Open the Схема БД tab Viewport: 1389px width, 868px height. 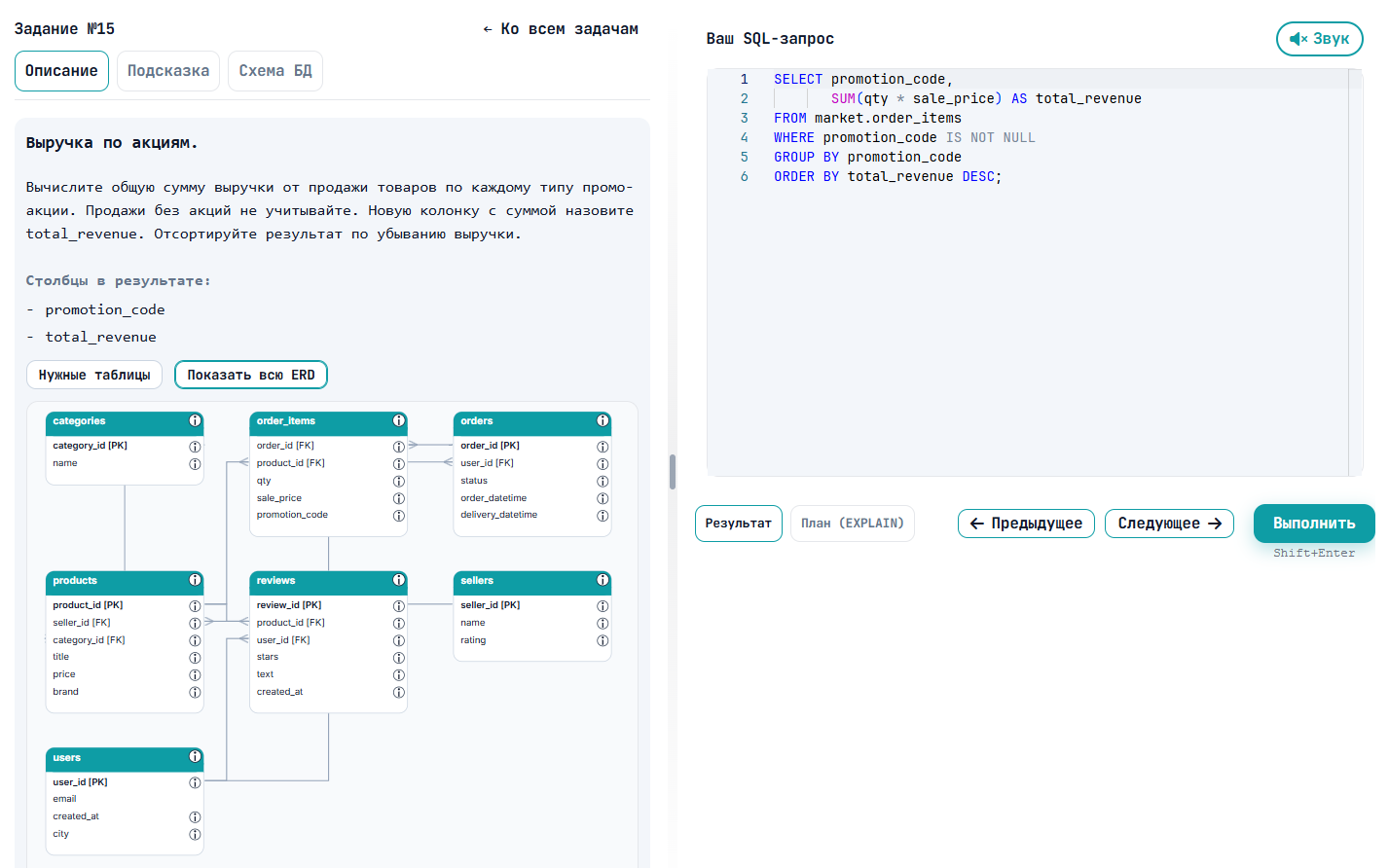(274, 70)
